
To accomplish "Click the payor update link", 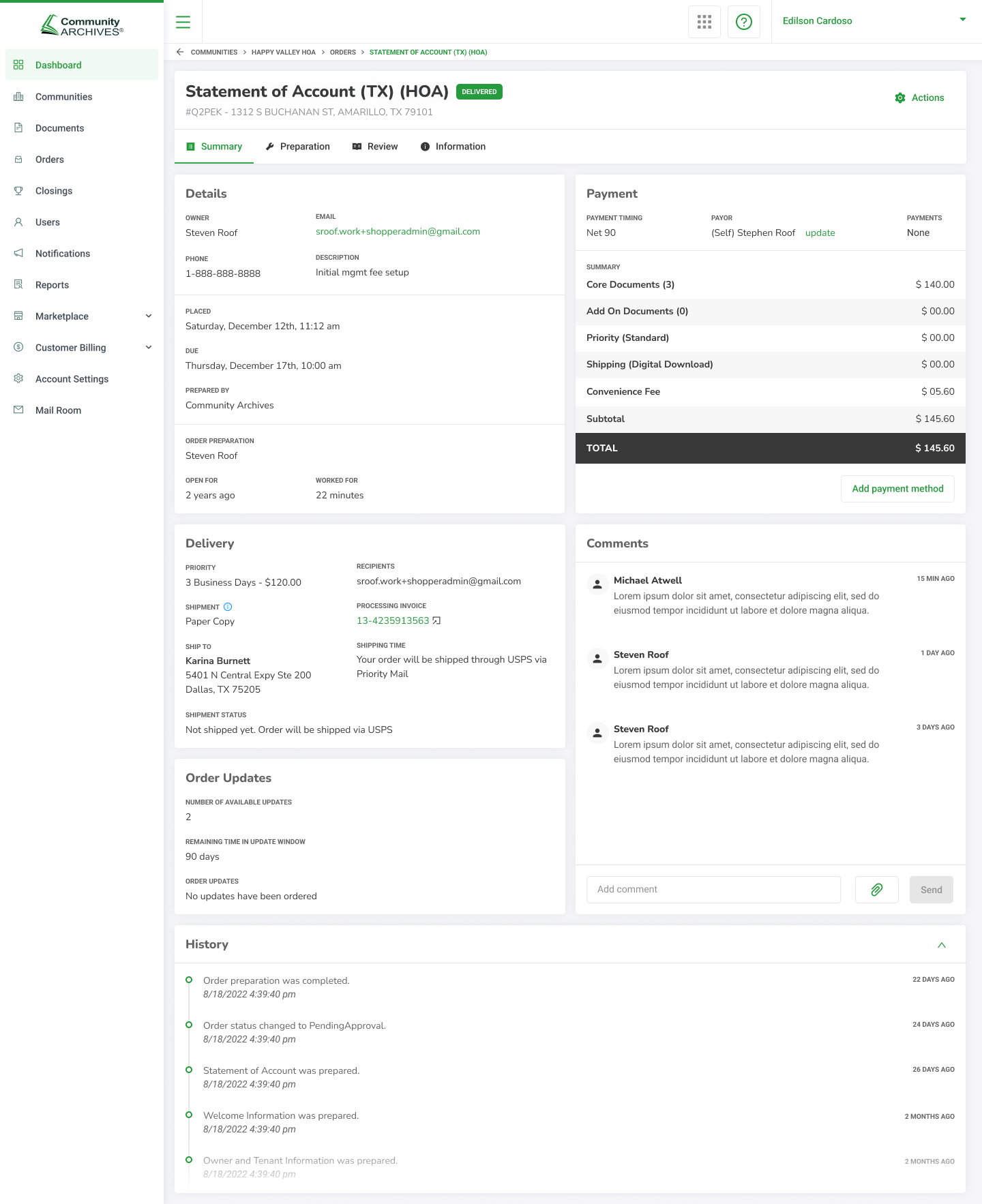I will [x=820, y=233].
